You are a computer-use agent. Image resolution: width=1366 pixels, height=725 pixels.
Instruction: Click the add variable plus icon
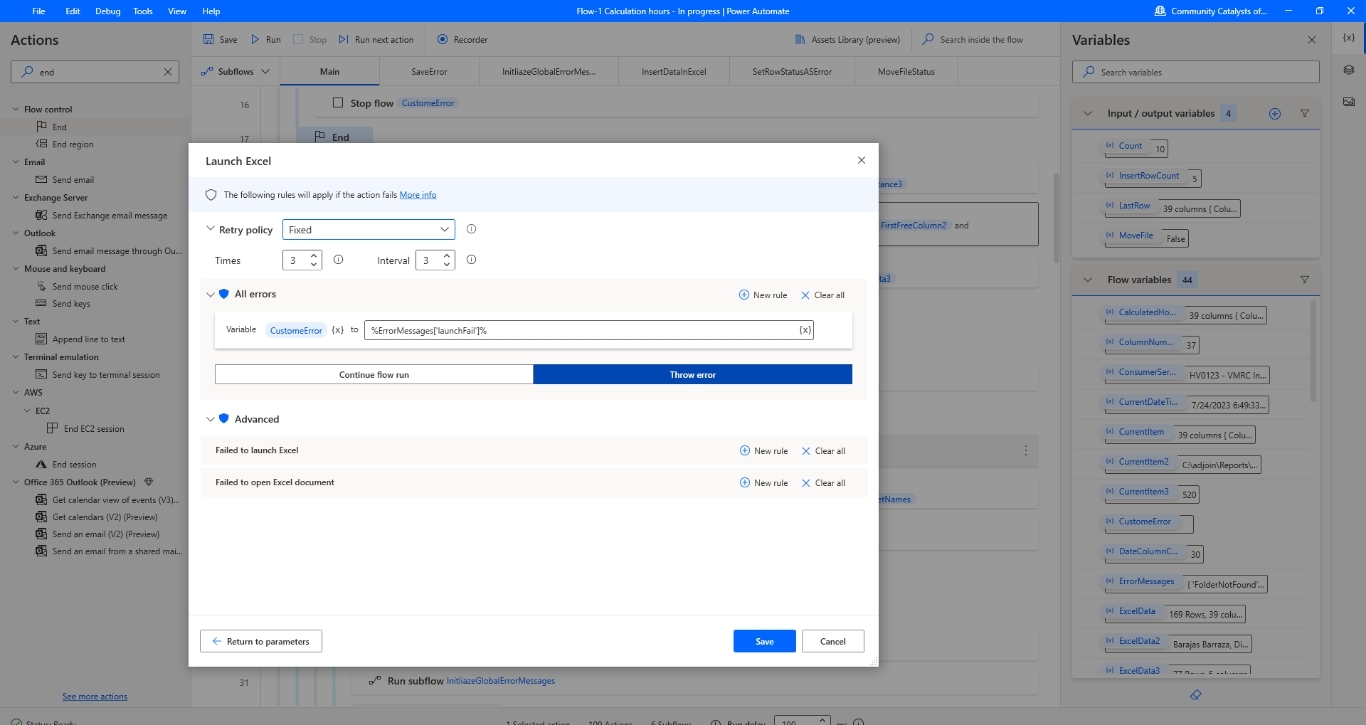pyautogui.click(x=1275, y=114)
